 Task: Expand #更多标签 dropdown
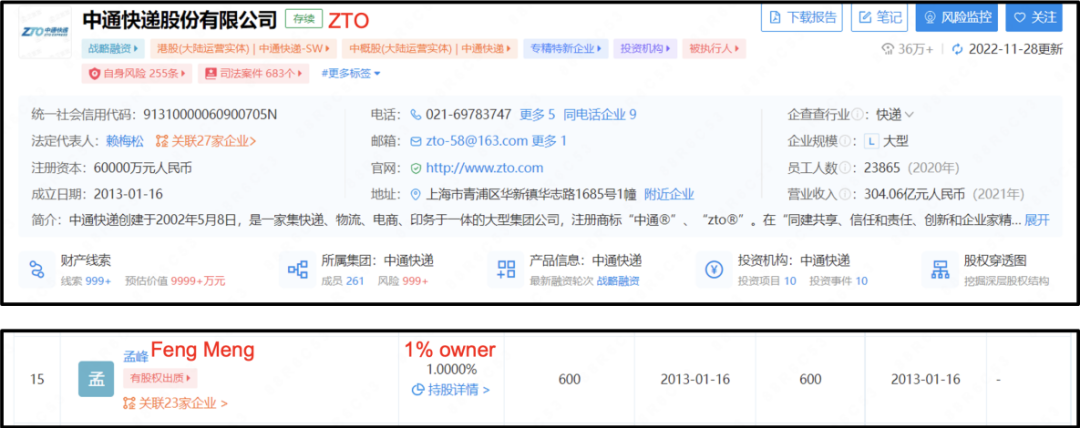pos(351,73)
